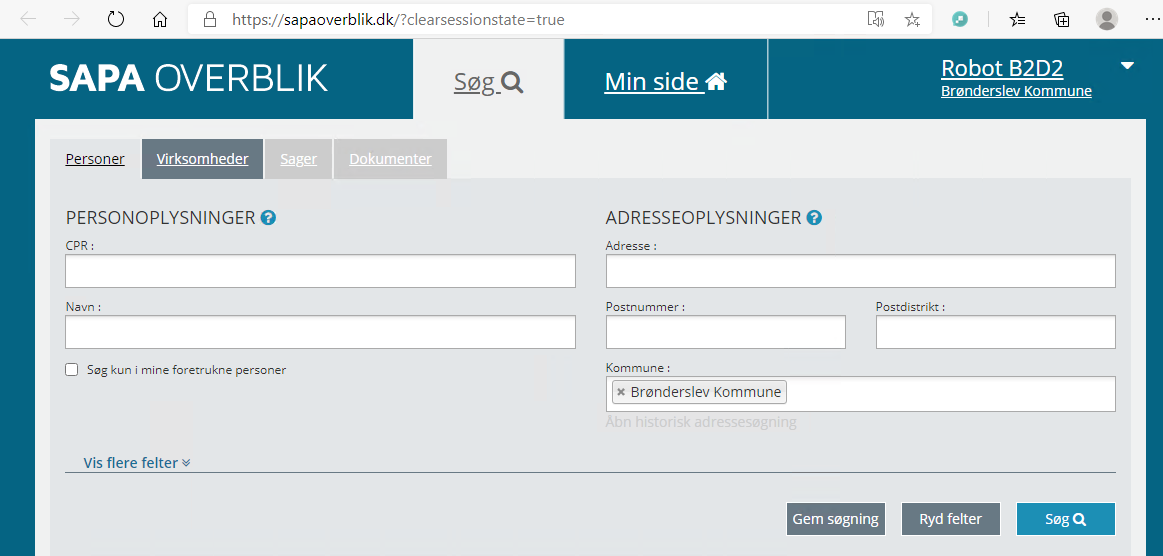
Task: Expand 'Vis flere felter' section
Action: tap(137, 463)
